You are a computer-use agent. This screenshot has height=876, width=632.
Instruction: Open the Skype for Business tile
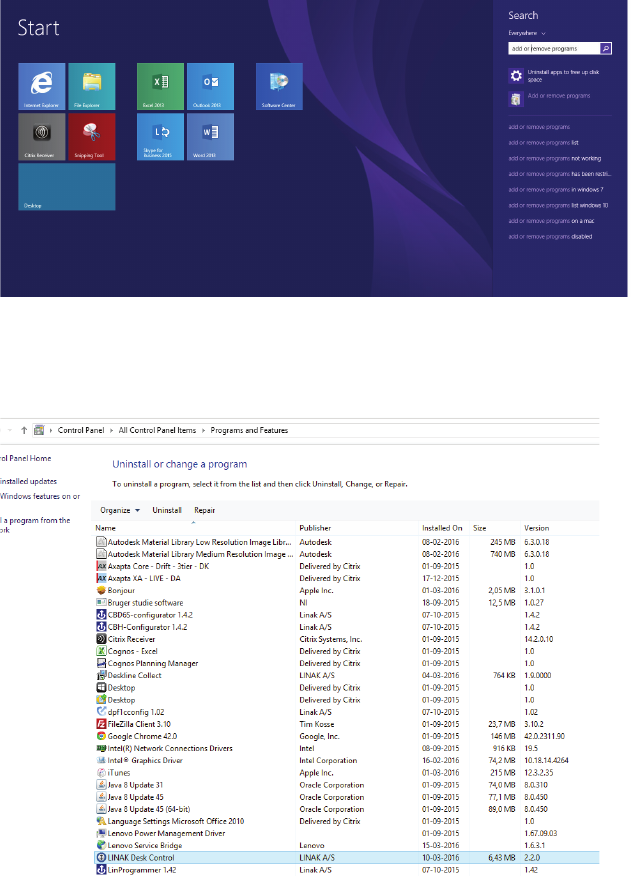(160, 137)
